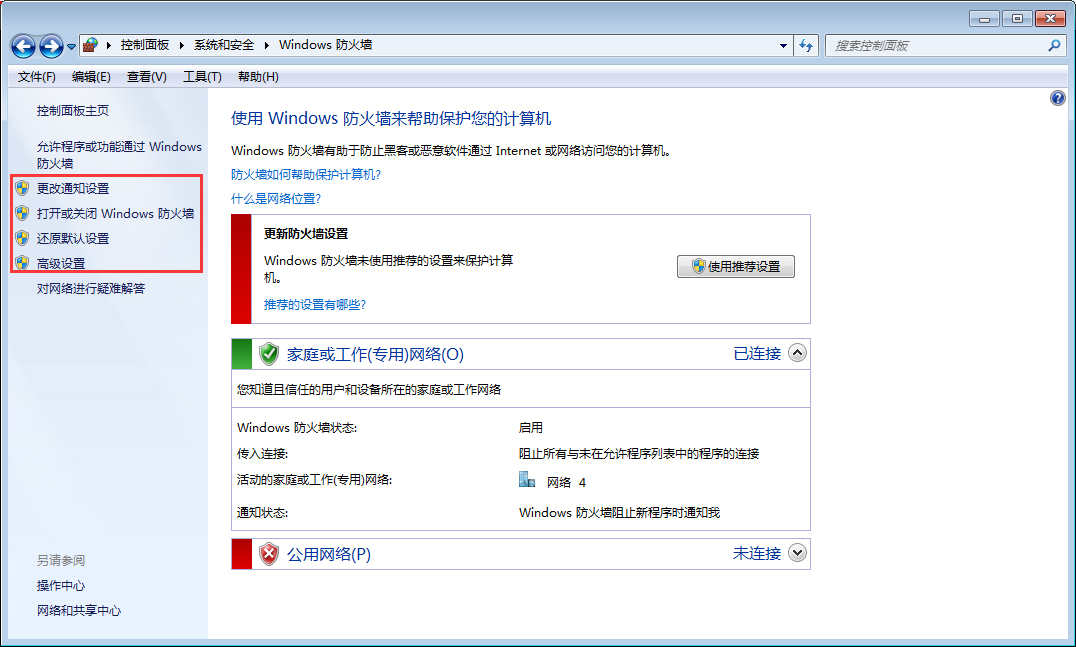Click the 网络 4 network icon
Image resolution: width=1076 pixels, height=647 pixels.
tap(527, 479)
